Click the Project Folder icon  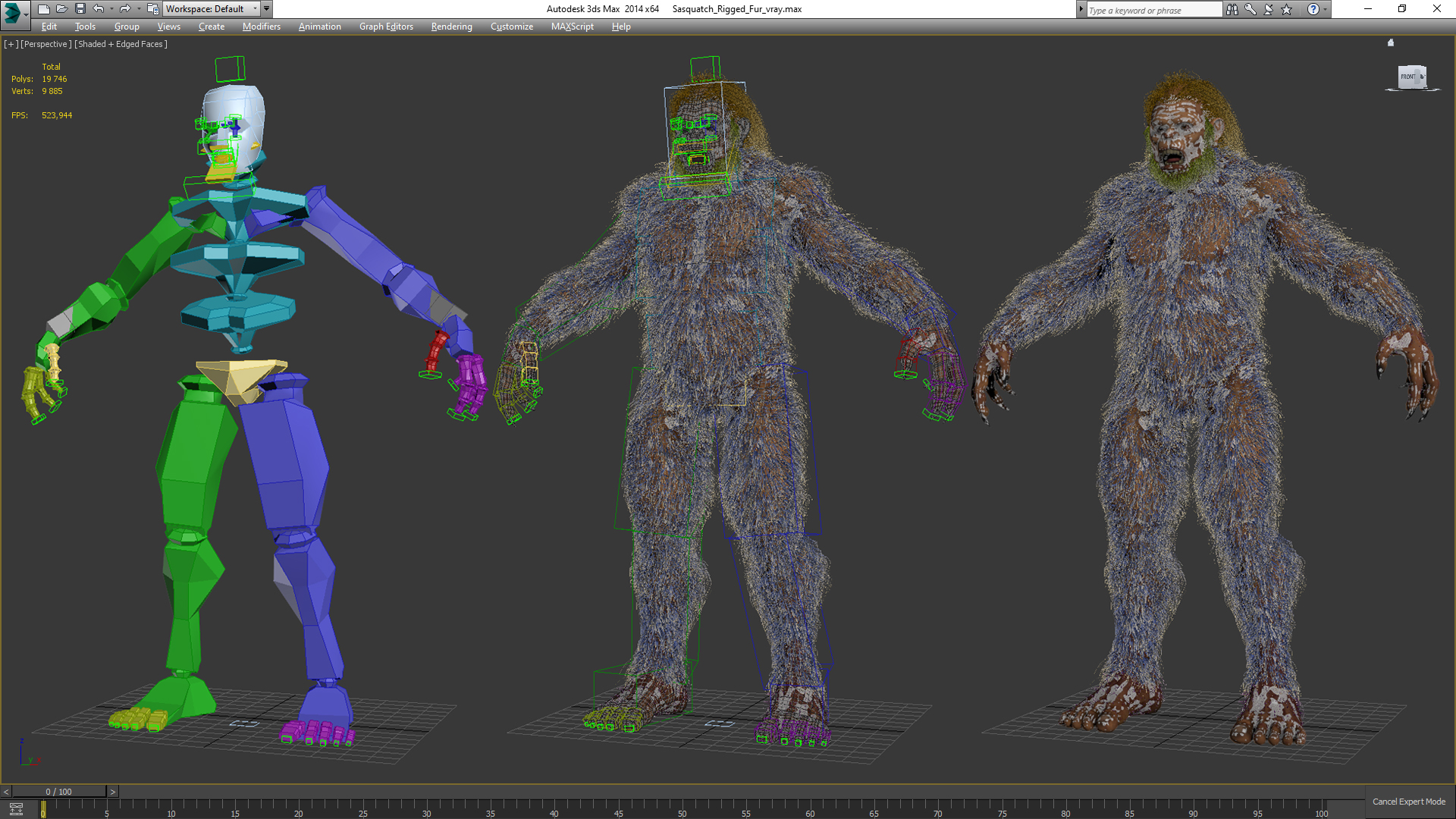[x=152, y=9]
